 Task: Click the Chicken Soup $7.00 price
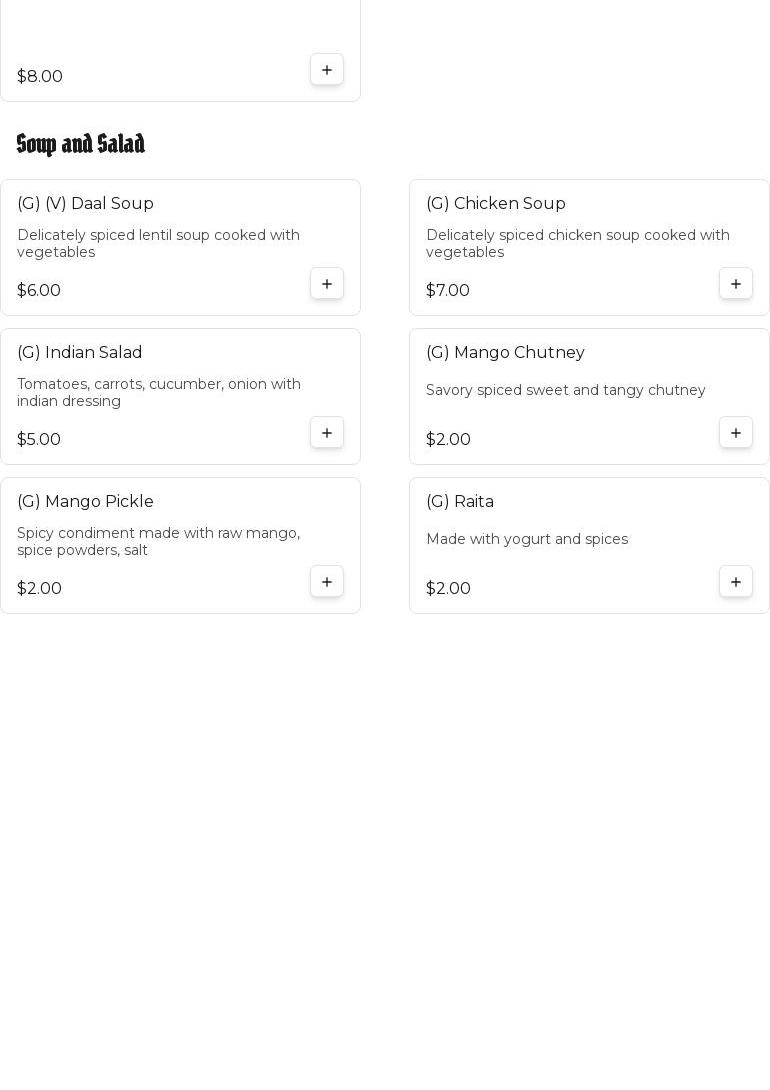(448, 291)
